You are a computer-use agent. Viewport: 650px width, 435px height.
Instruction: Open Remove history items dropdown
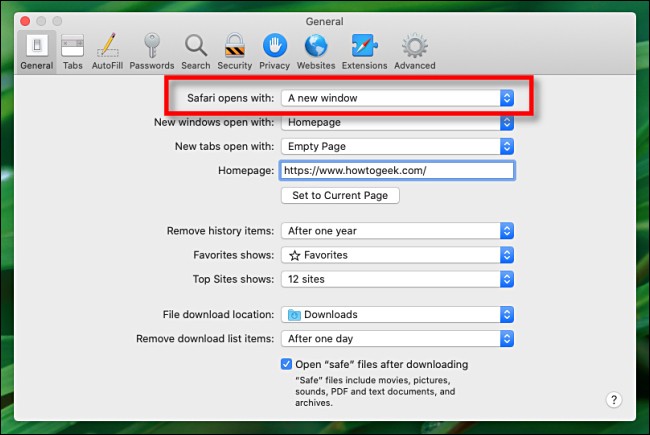[397, 231]
